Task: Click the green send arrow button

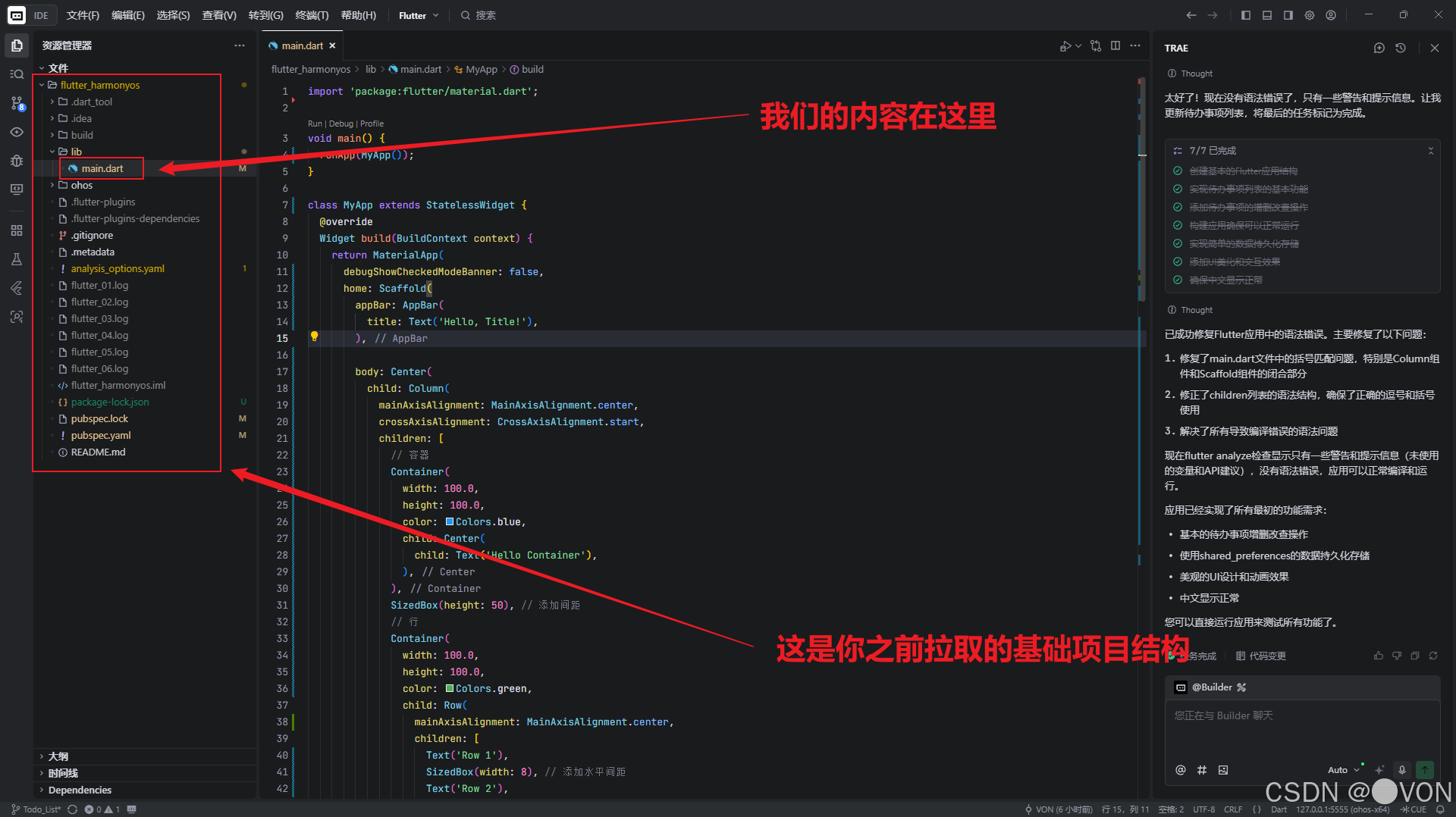Action: click(x=1425, y=770)
